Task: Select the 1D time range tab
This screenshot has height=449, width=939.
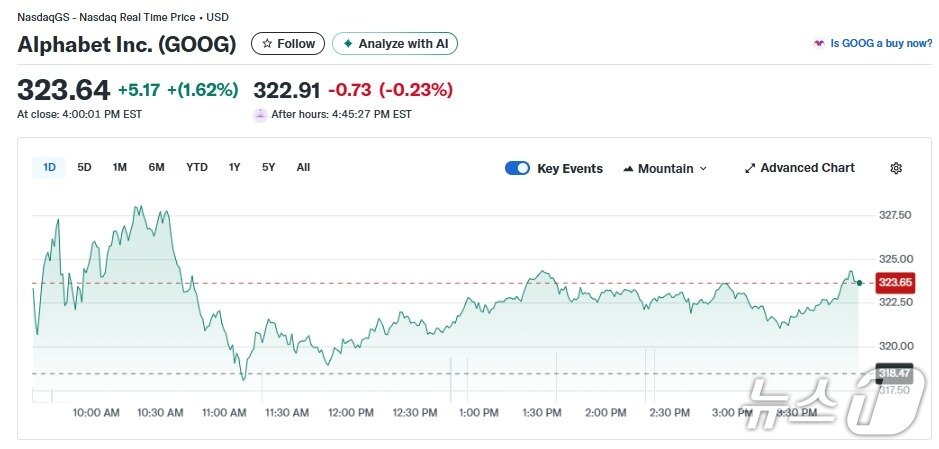Action: 49,167
